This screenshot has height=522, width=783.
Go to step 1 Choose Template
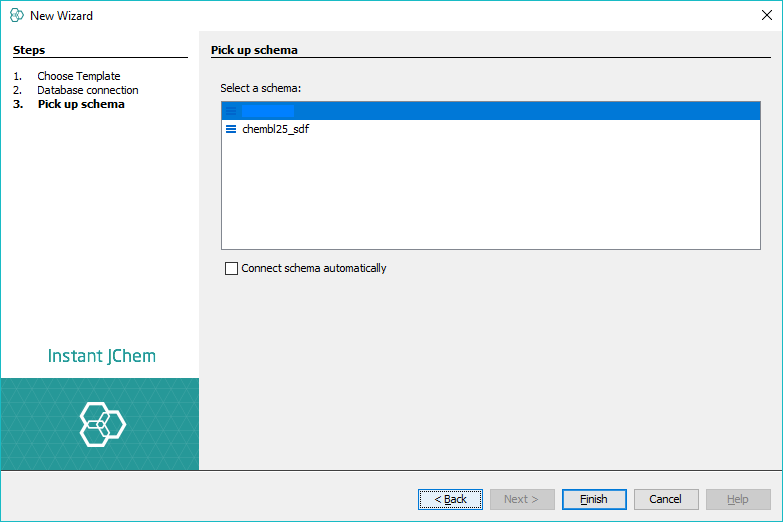(x=78, y=76)
